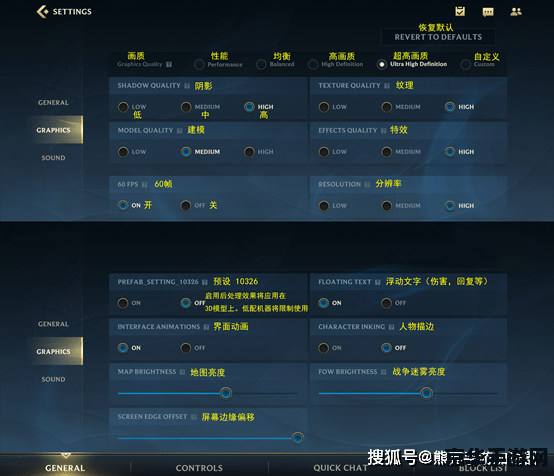Image resolution: width=554 pixels, height=476 pixels.
Task: Turn Character Inking on
Action: 324,348
